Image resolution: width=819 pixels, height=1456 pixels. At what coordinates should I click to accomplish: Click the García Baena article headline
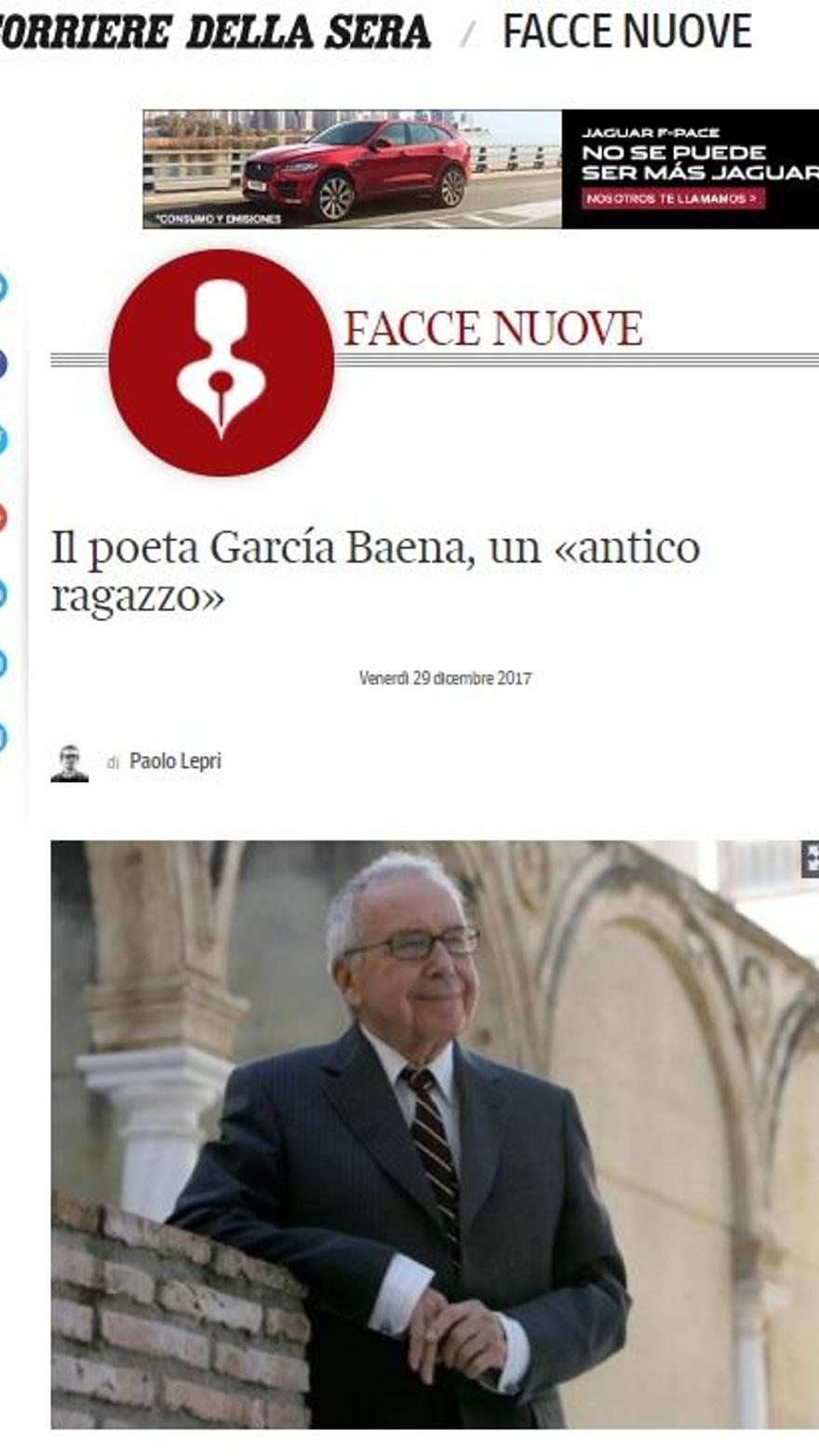375,572
